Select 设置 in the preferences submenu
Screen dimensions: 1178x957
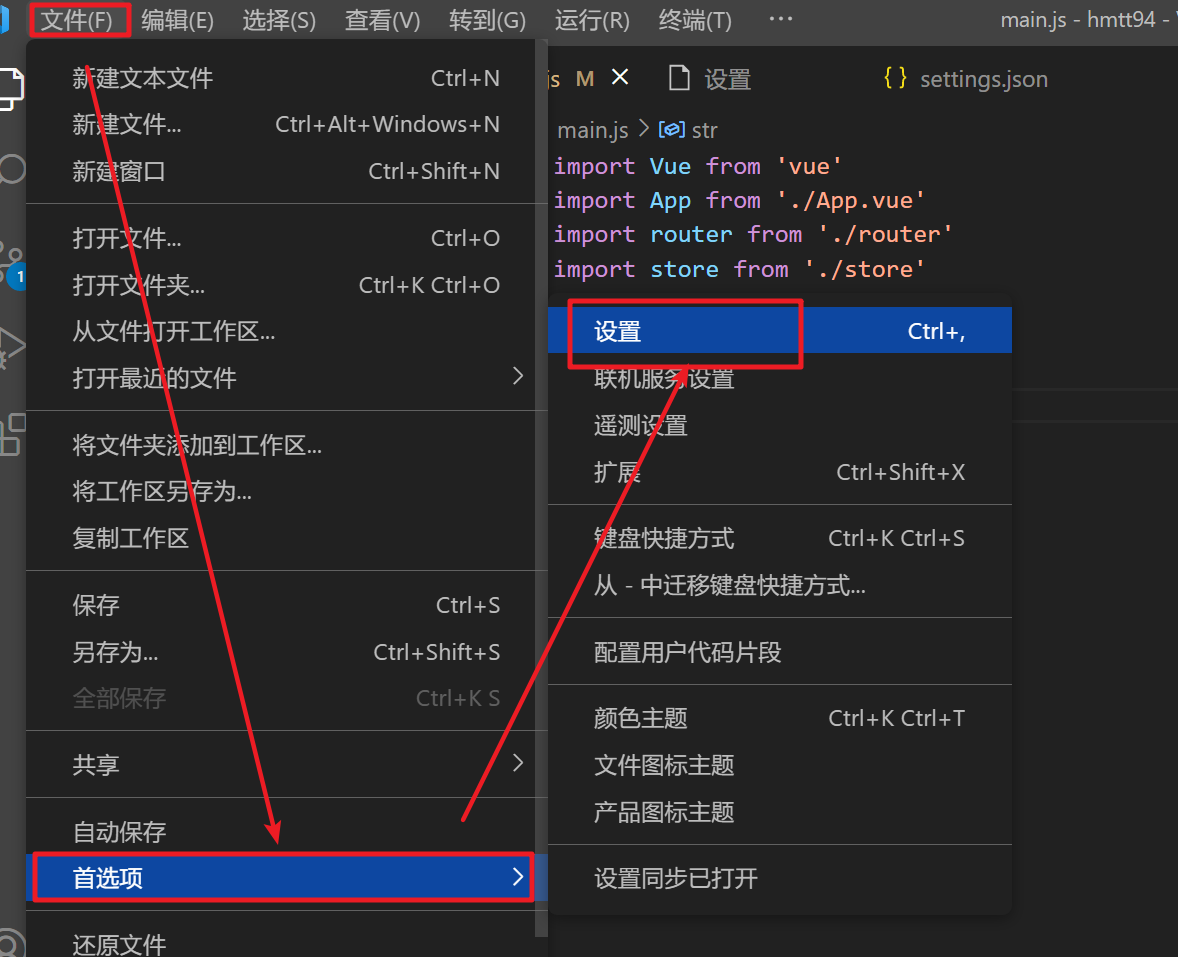pyautogui.click(x=618, y=332)
